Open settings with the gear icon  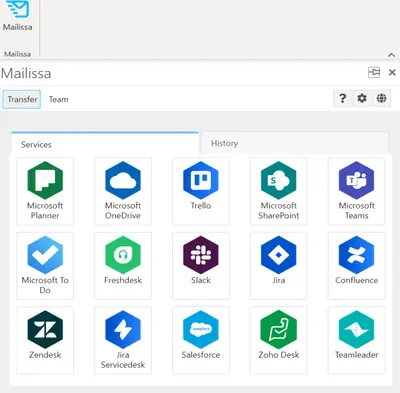click(x=362, y=98)
